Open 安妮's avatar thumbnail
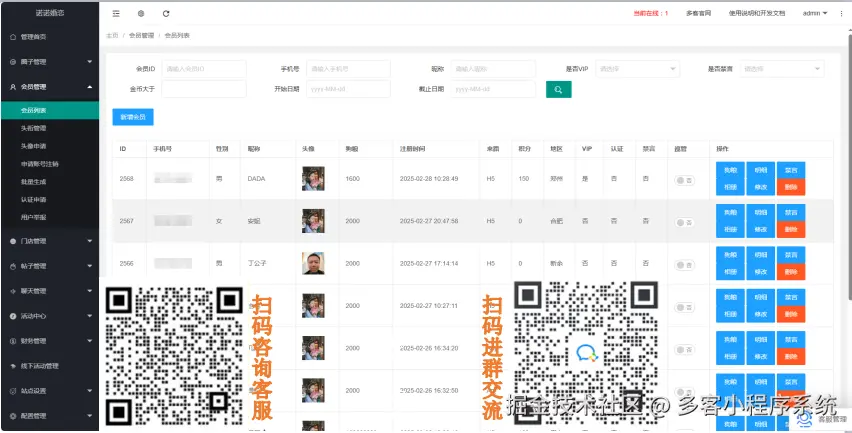Viewport: 852px width, 433px height. [314, 221]
